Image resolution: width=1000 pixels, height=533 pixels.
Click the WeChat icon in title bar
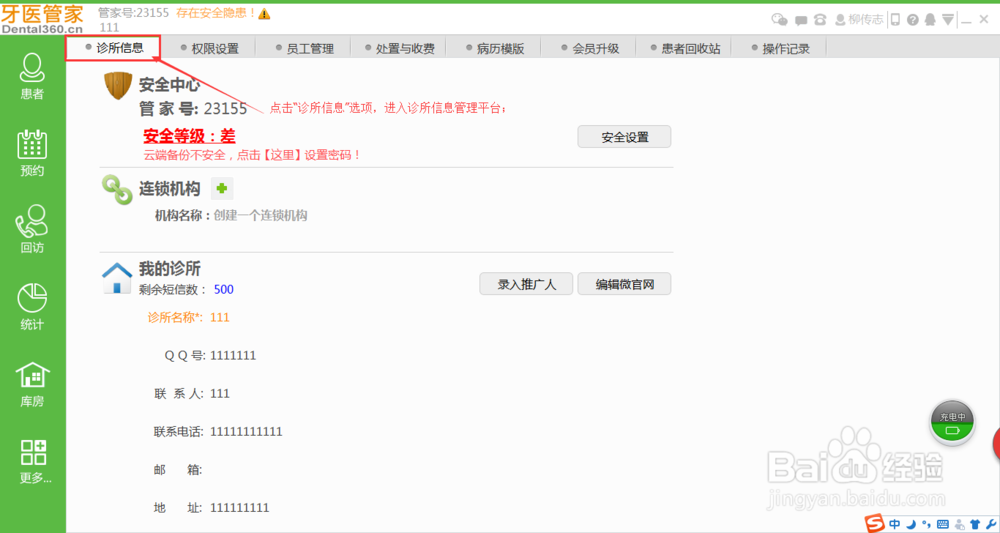(x=779, y=20)
